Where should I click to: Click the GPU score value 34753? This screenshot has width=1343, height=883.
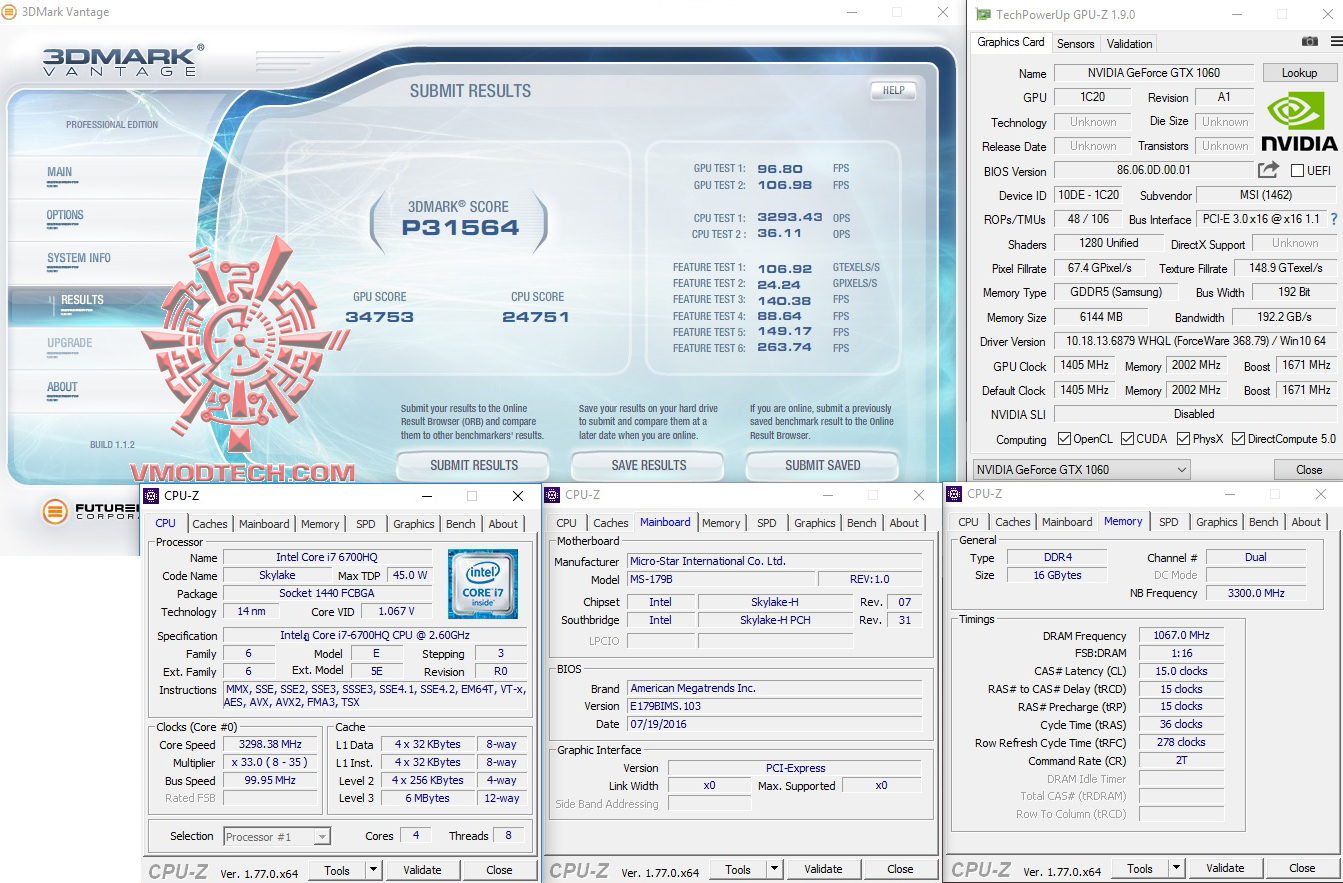(379, 317)
